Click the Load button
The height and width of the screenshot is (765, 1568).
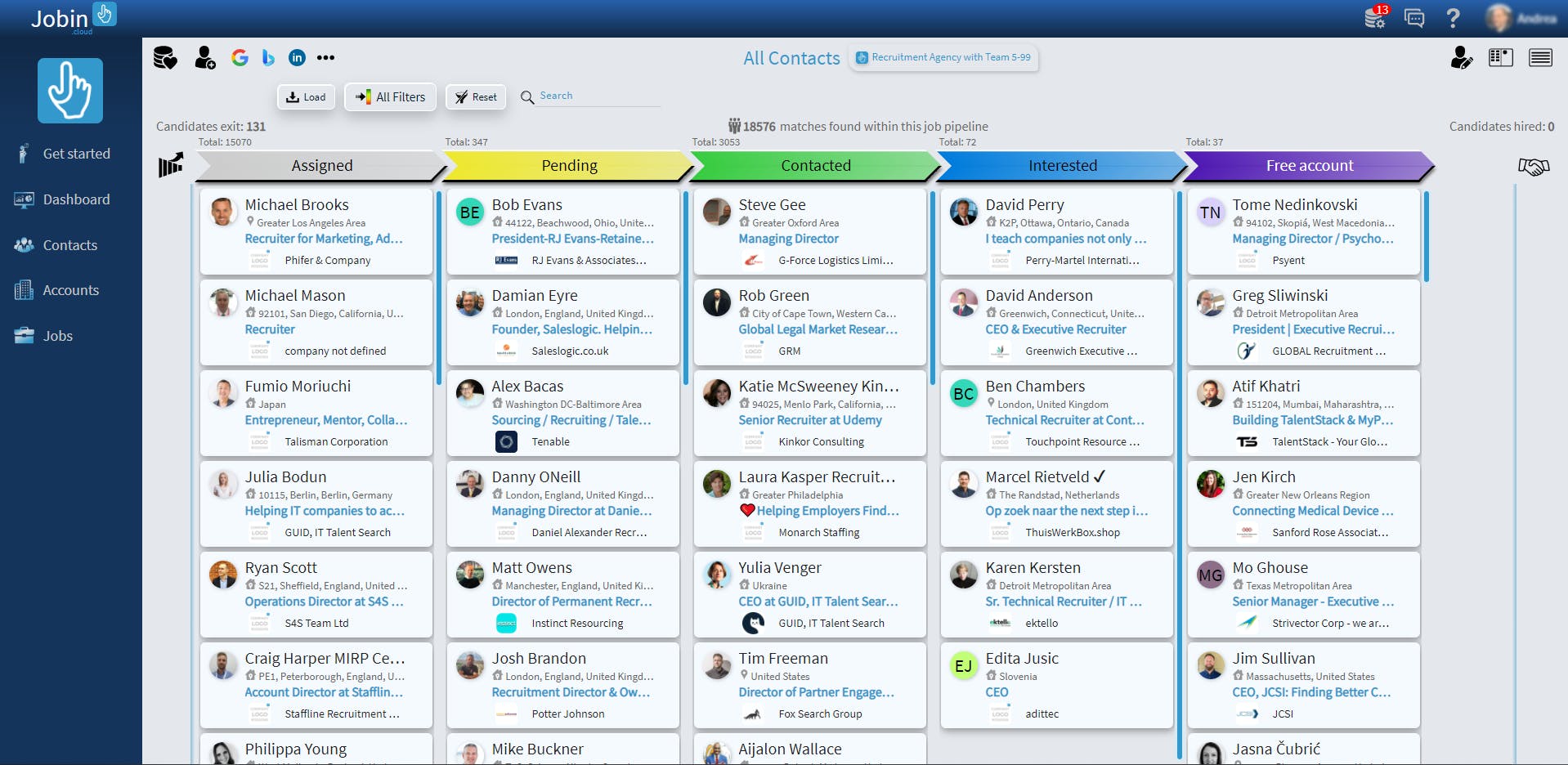(x=306, y=96)
